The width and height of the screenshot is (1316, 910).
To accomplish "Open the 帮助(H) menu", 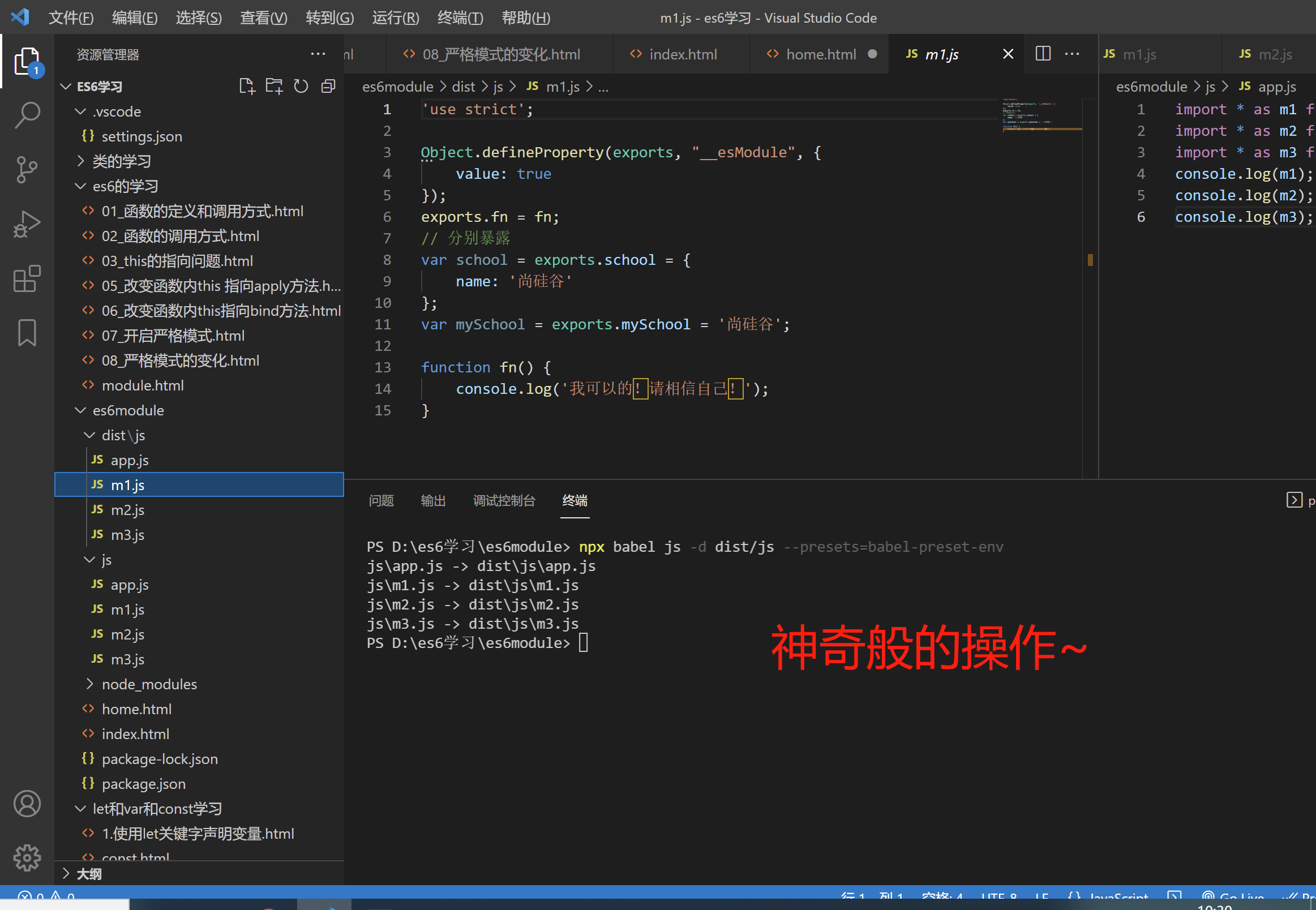I will pos(526,18).
